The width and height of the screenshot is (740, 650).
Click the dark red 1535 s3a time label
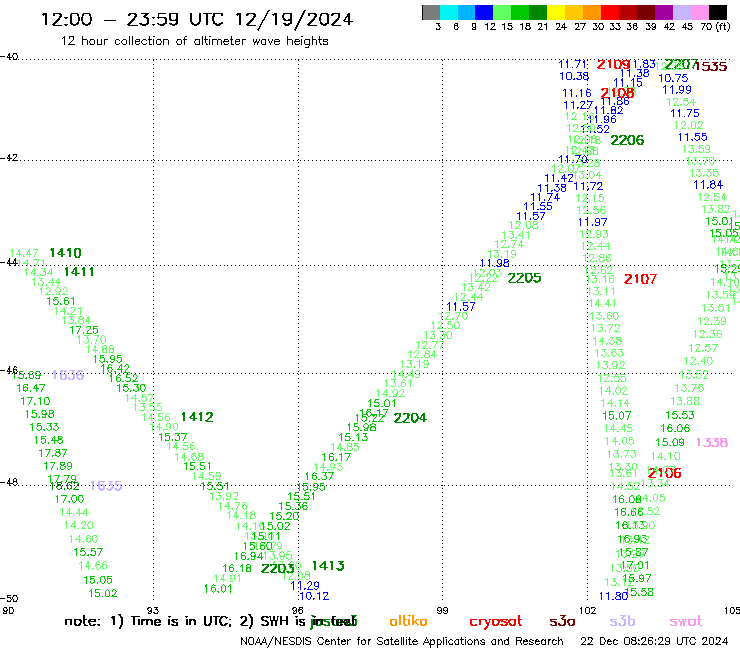point(711,66)
